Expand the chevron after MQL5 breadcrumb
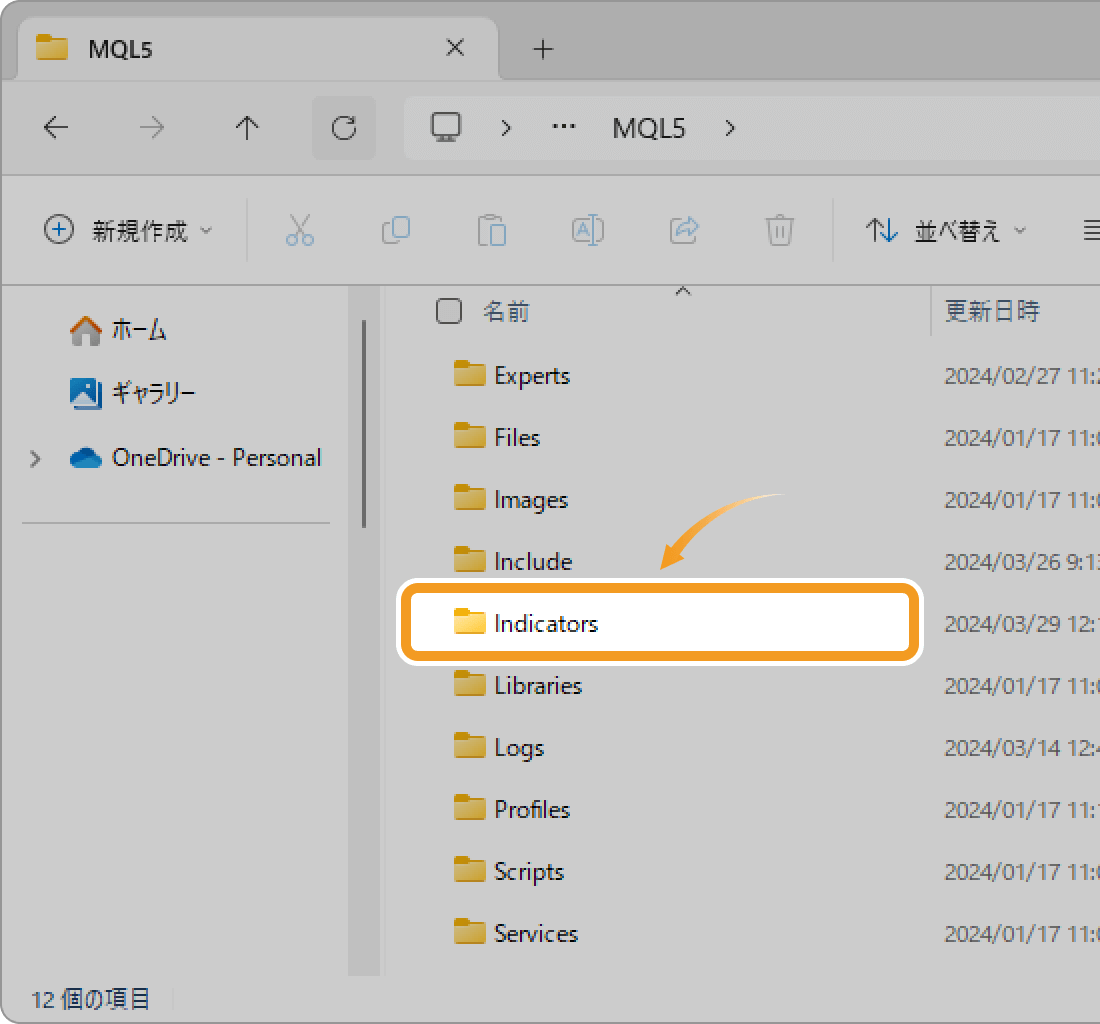Image resolution: width=1100 pixels, height=1024 pixels. click(730, 128)
